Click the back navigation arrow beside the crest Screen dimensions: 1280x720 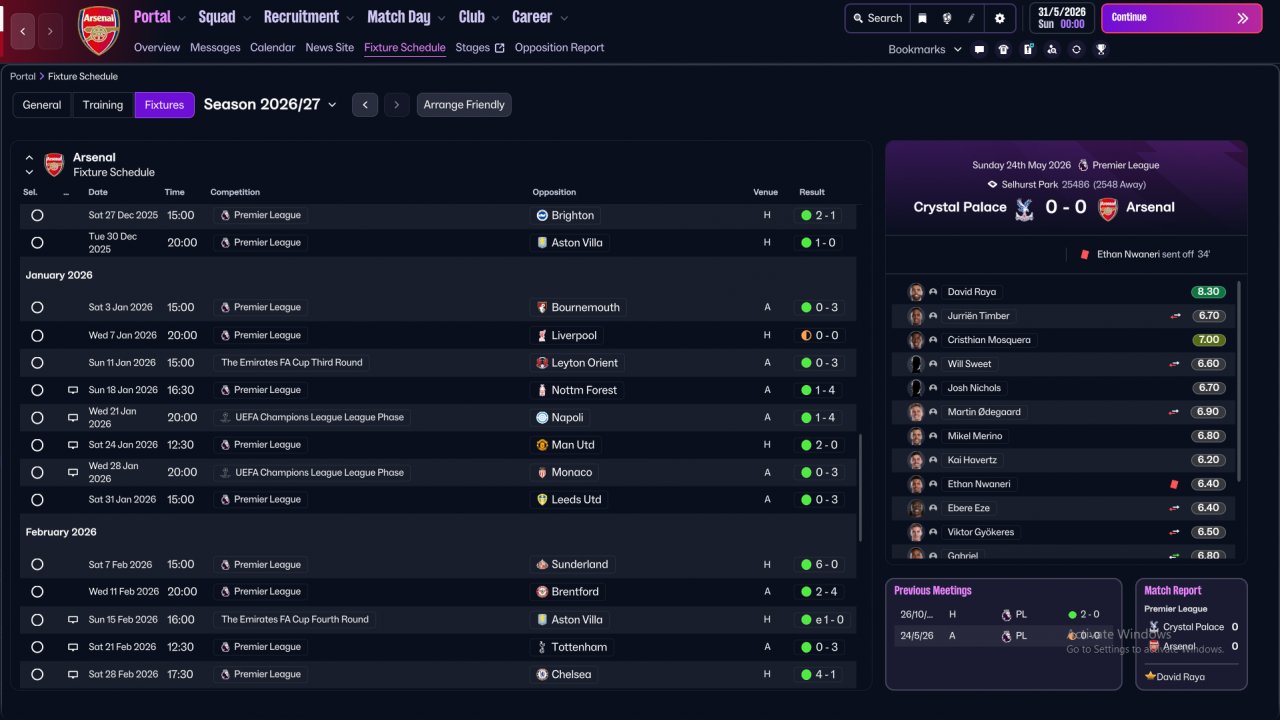click(23, 31)
